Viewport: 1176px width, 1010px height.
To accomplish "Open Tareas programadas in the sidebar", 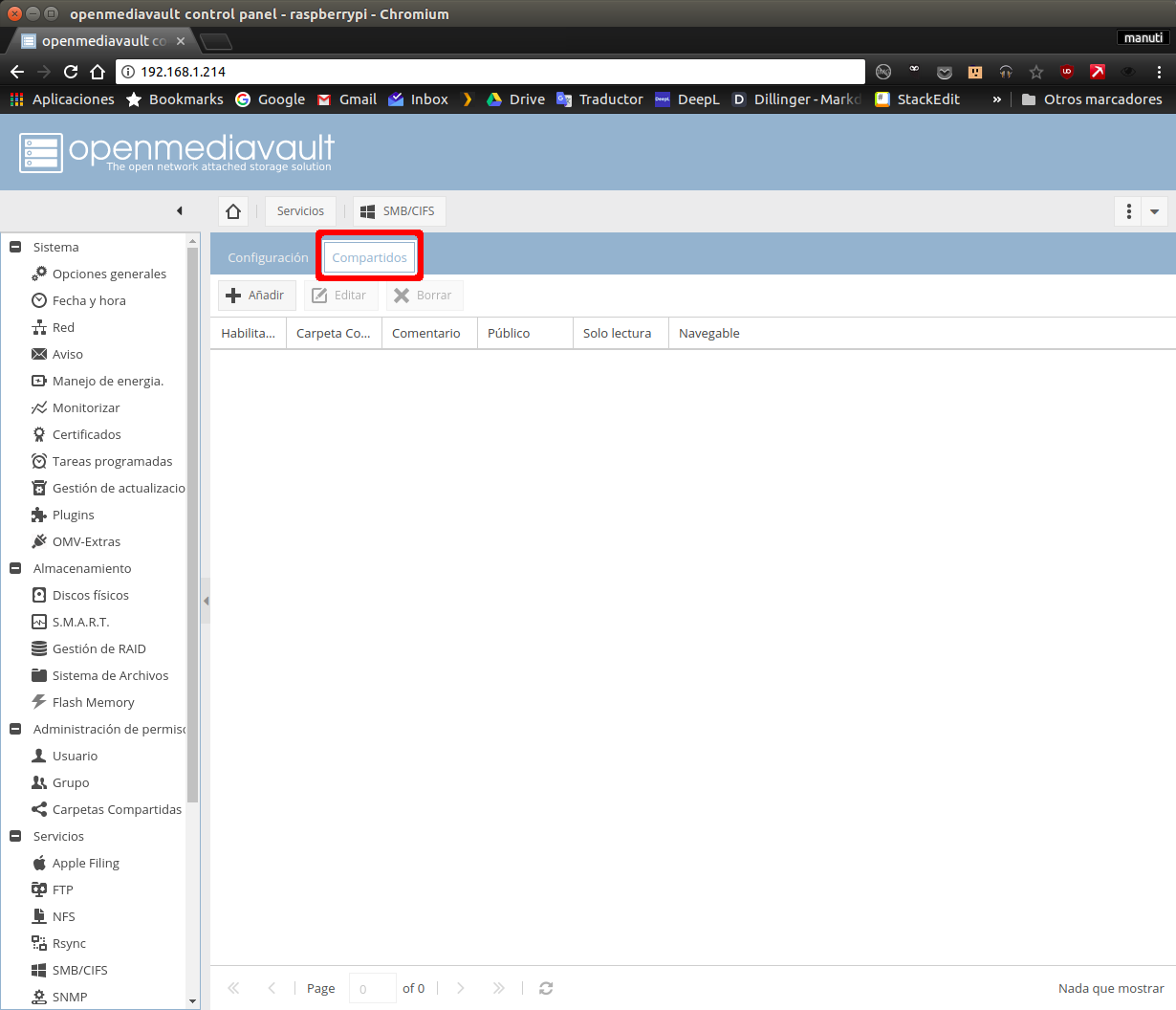I will [x=112, y=461].
